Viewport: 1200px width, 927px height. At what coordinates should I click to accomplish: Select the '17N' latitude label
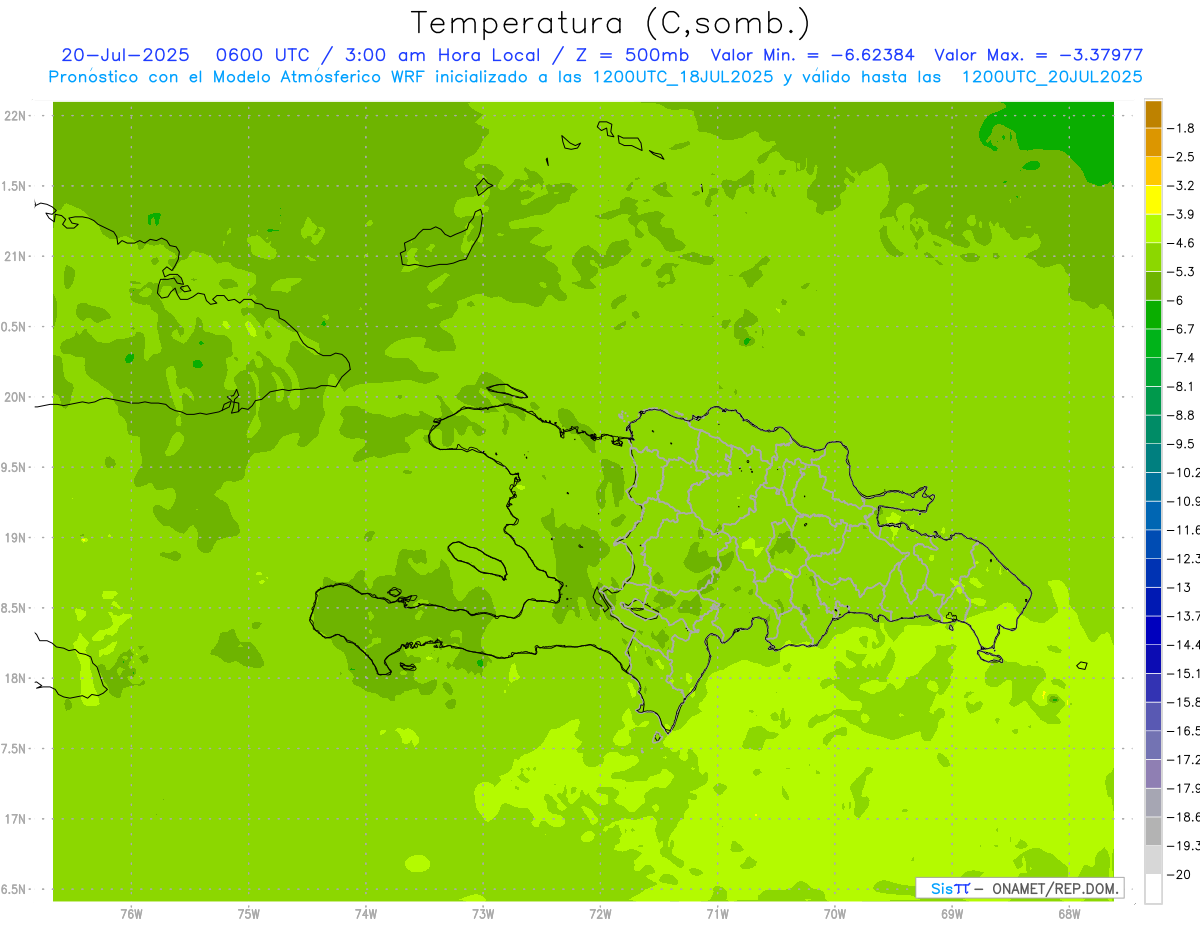click(15, 819)
